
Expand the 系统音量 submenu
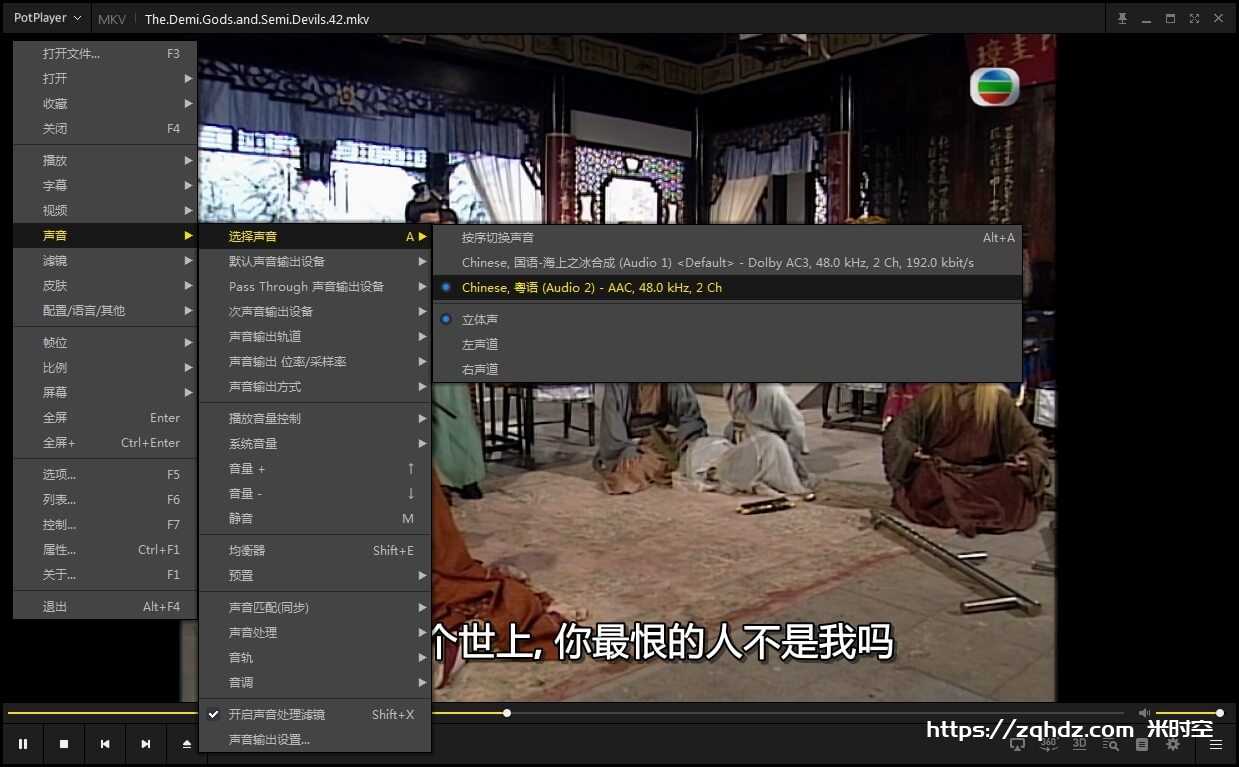[x=315, y=443]
